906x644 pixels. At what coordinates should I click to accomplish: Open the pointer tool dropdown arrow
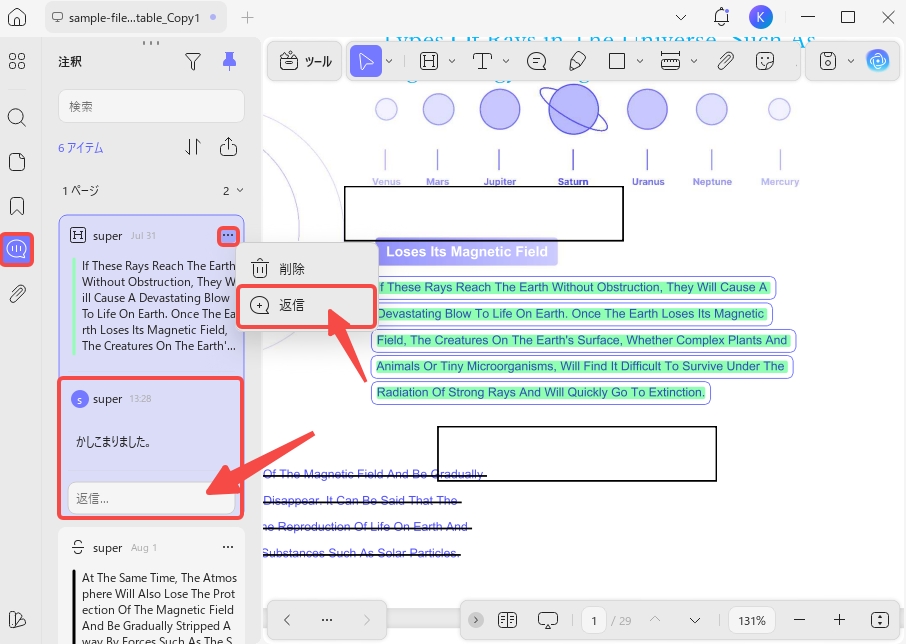click(390, 61)
